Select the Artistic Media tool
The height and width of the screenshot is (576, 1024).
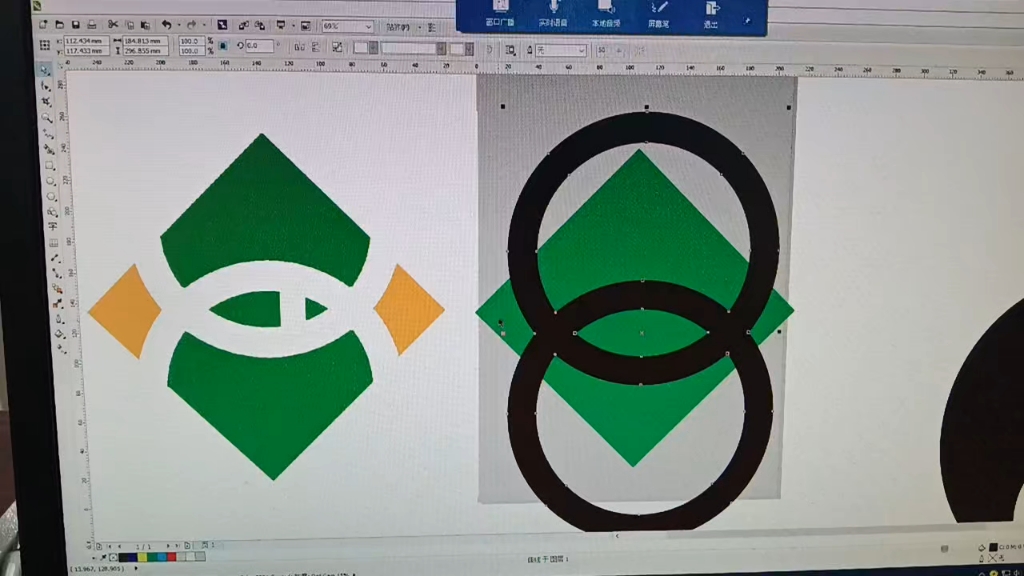49,148
